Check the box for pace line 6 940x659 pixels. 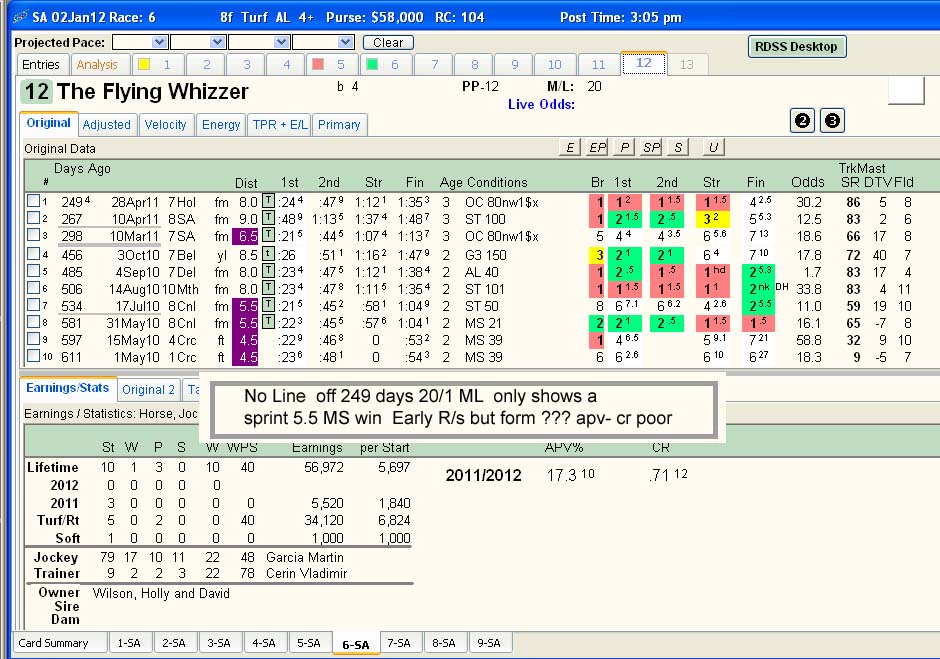[x=34, y=287]
